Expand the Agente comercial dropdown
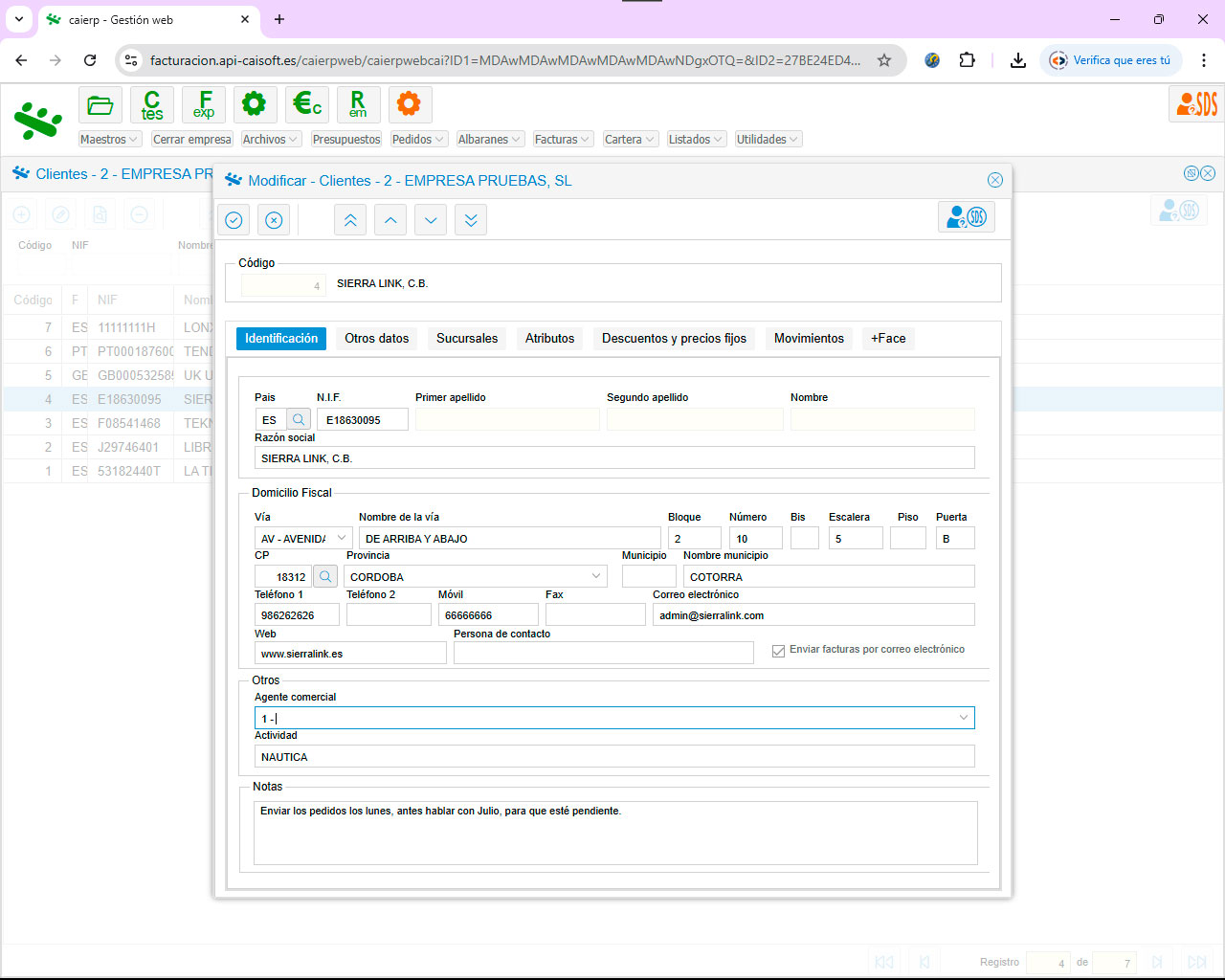 coord(964,718)
